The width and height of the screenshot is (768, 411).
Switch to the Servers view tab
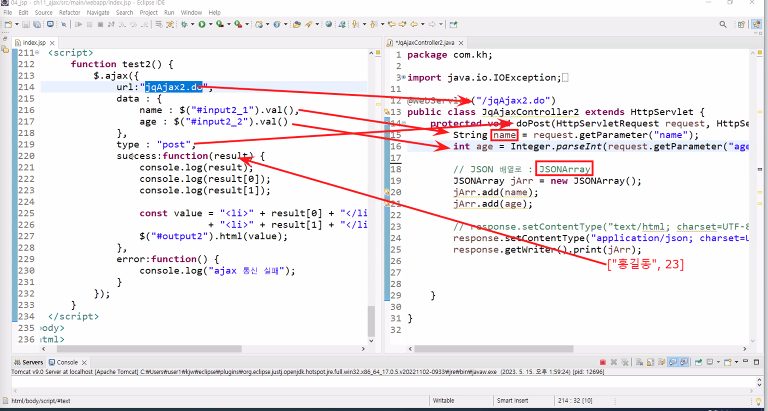coord(29,363)
